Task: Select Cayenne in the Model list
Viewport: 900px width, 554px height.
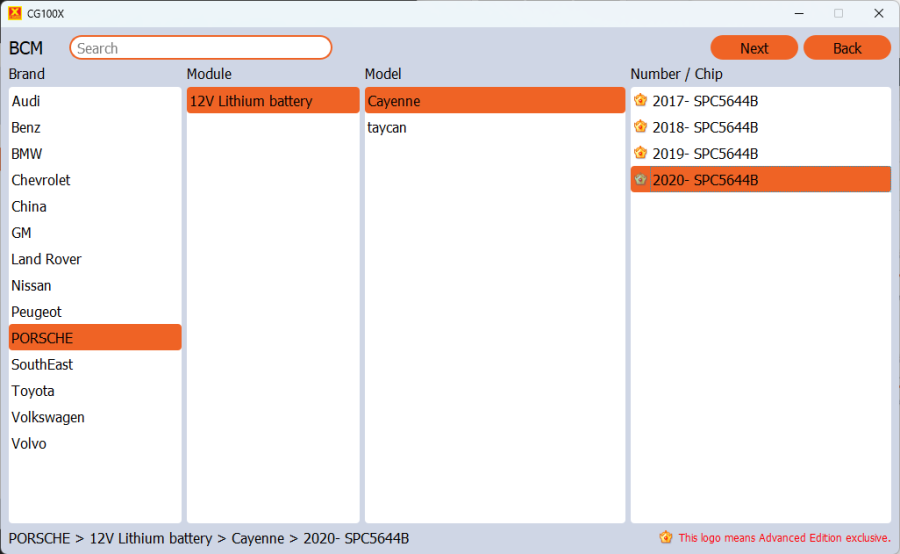Action: [x=394, y=101]
